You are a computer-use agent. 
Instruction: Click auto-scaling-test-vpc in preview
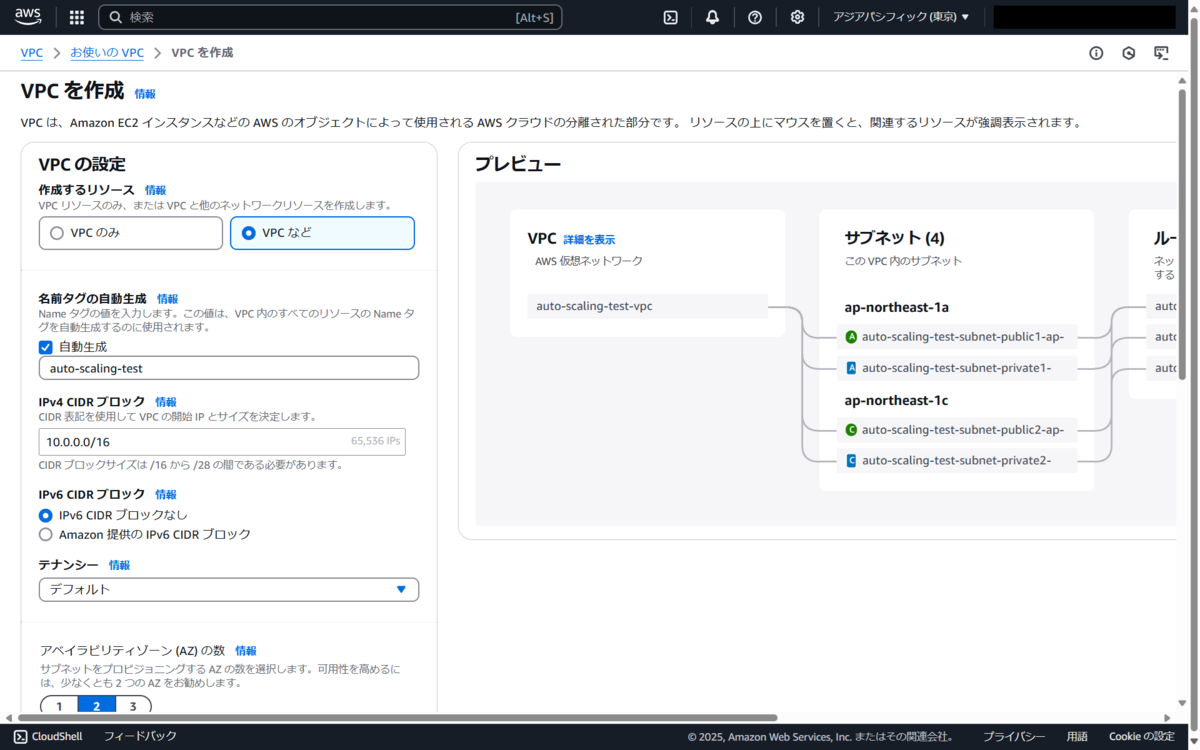pos(648,306)
